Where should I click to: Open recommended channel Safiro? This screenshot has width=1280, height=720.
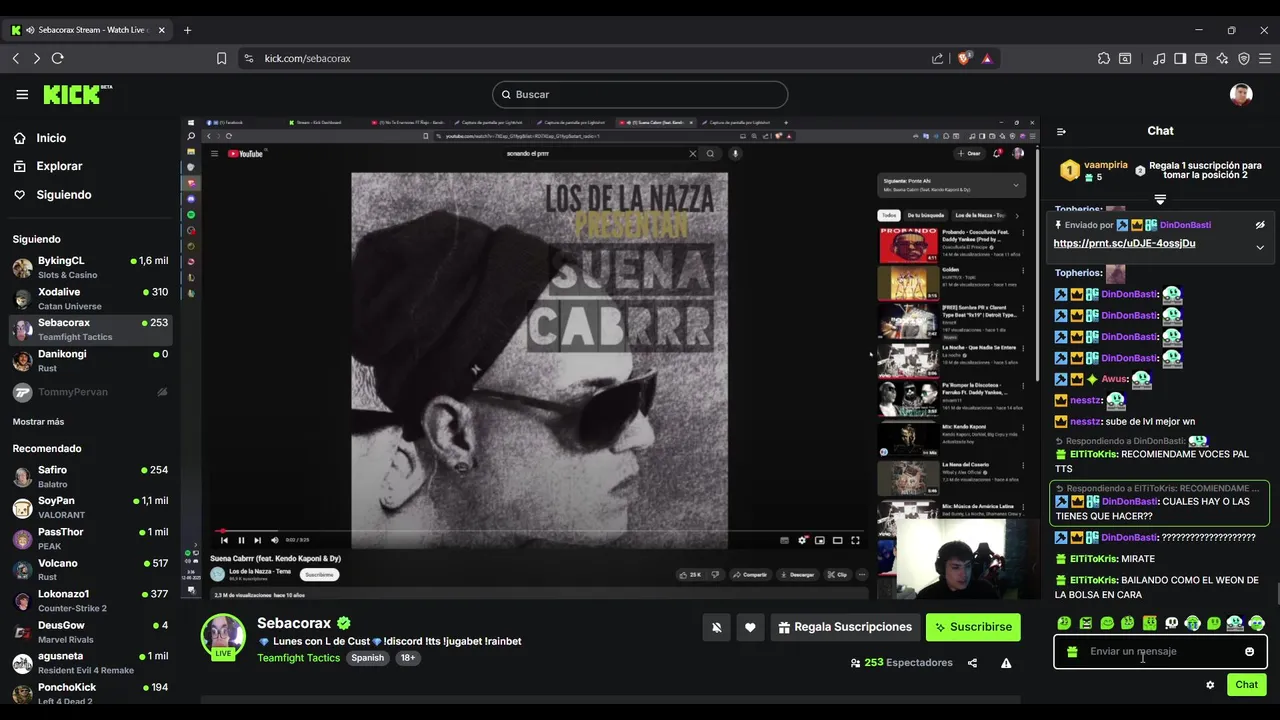(90, 476)
